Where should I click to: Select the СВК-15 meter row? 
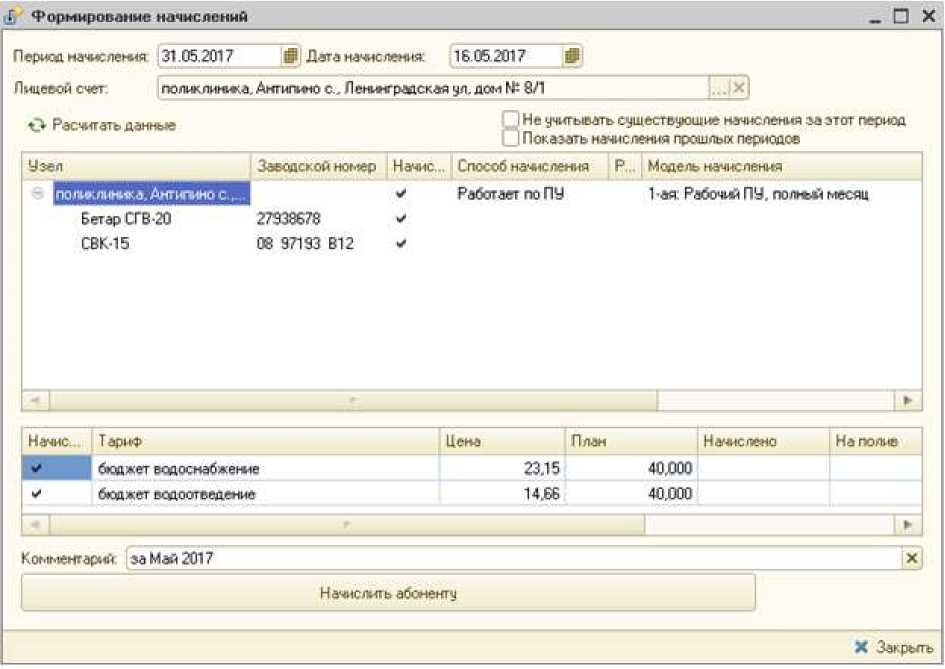coord(105,243)
